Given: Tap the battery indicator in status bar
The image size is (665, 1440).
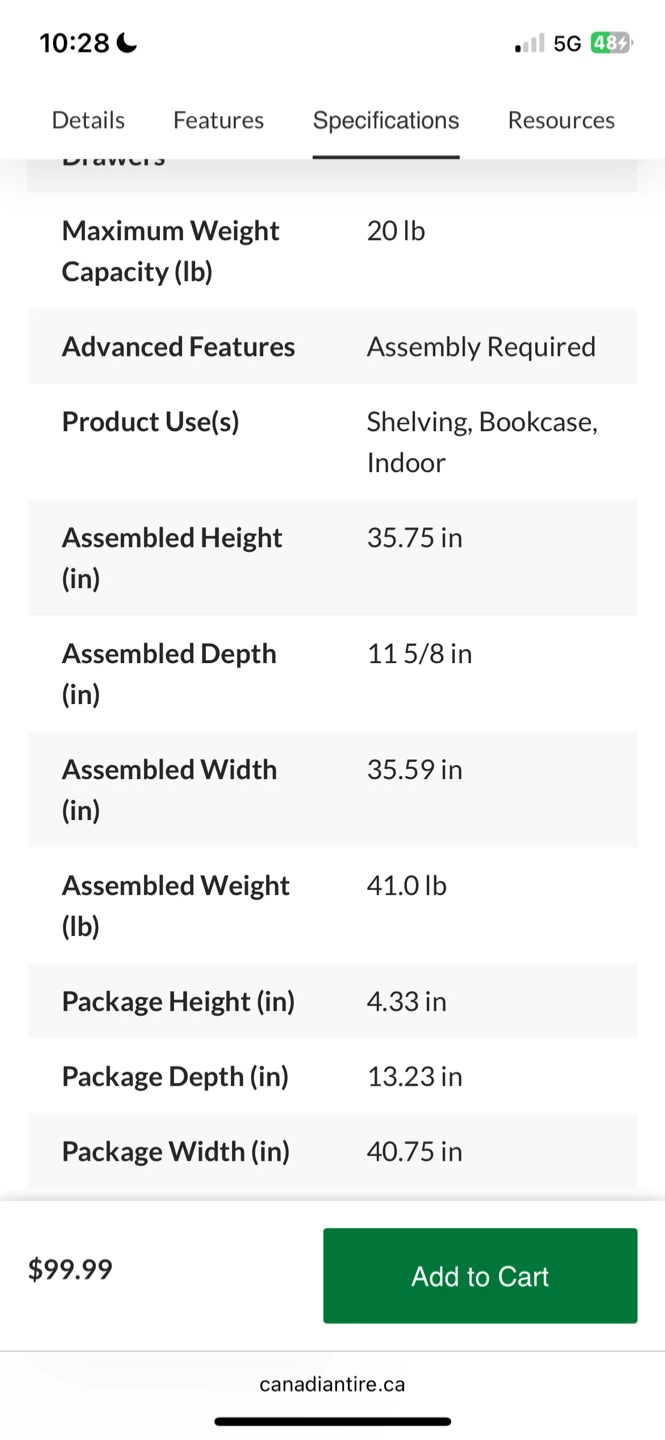Looking at the screenshot, I should point(610,43).
